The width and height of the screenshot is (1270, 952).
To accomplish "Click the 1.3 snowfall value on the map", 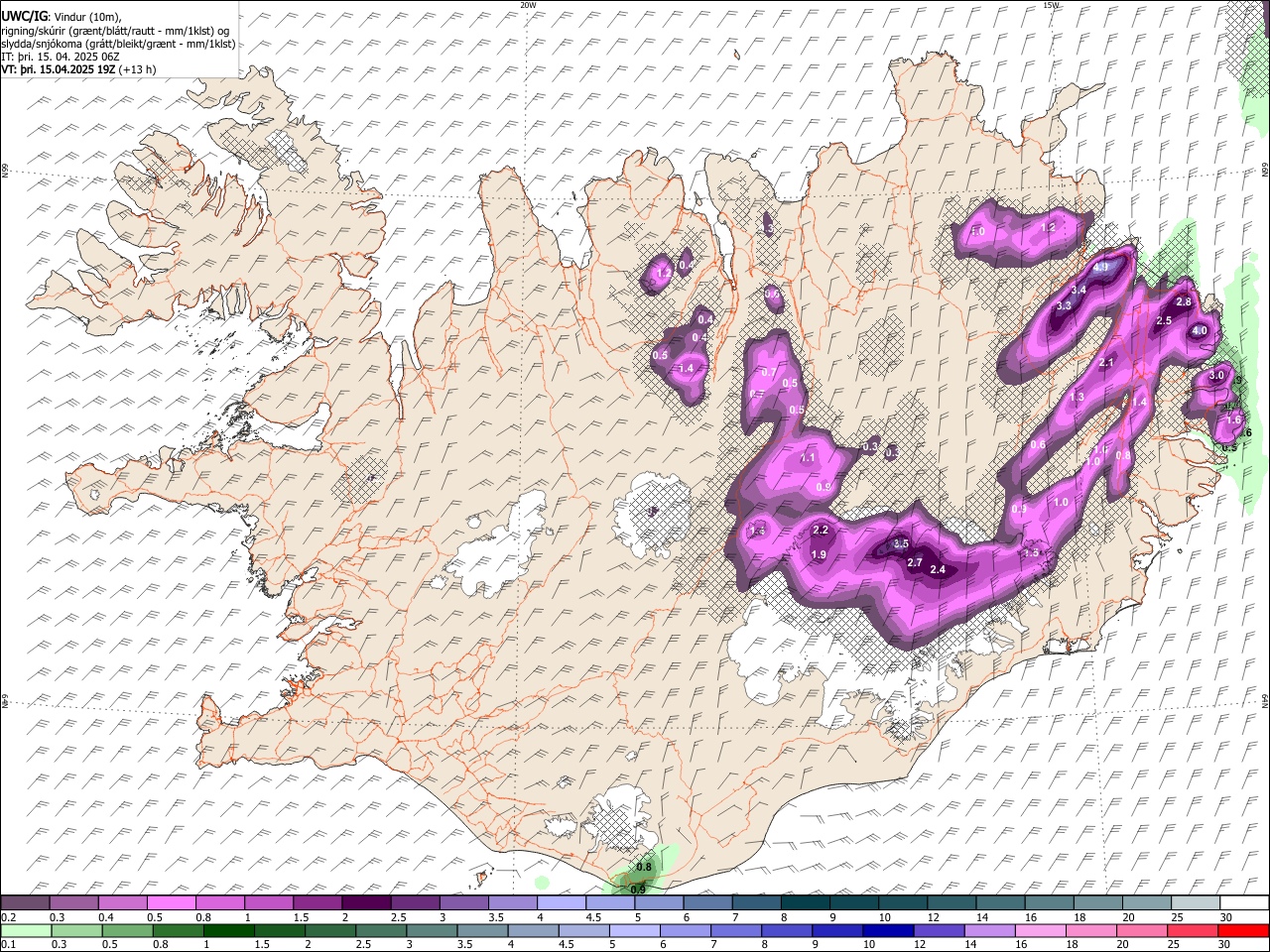I will point(1077,396).
